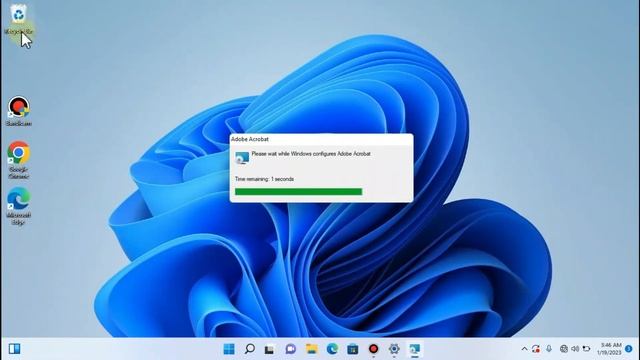Viewport: 640px width, 360px height.
Task: Open the notification count badge
Action: [629, 349]
